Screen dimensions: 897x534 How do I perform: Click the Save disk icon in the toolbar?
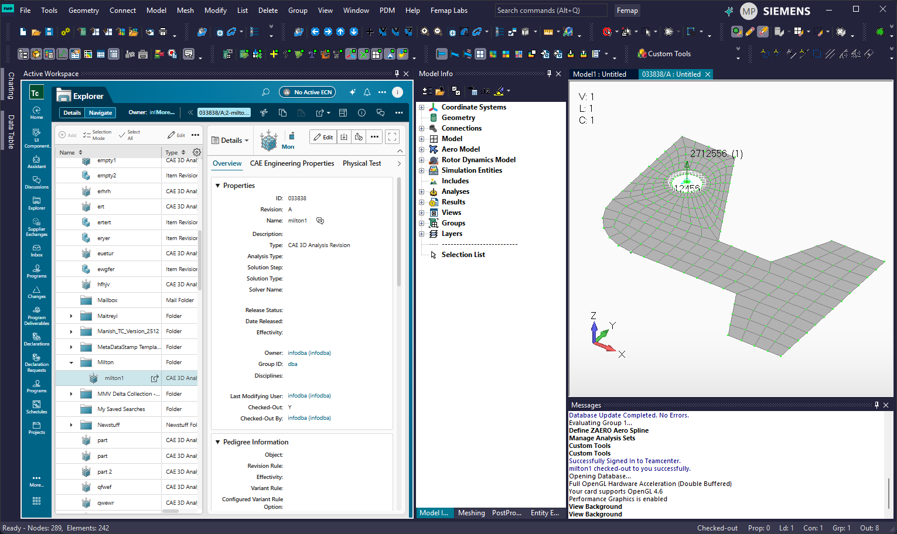49,32
